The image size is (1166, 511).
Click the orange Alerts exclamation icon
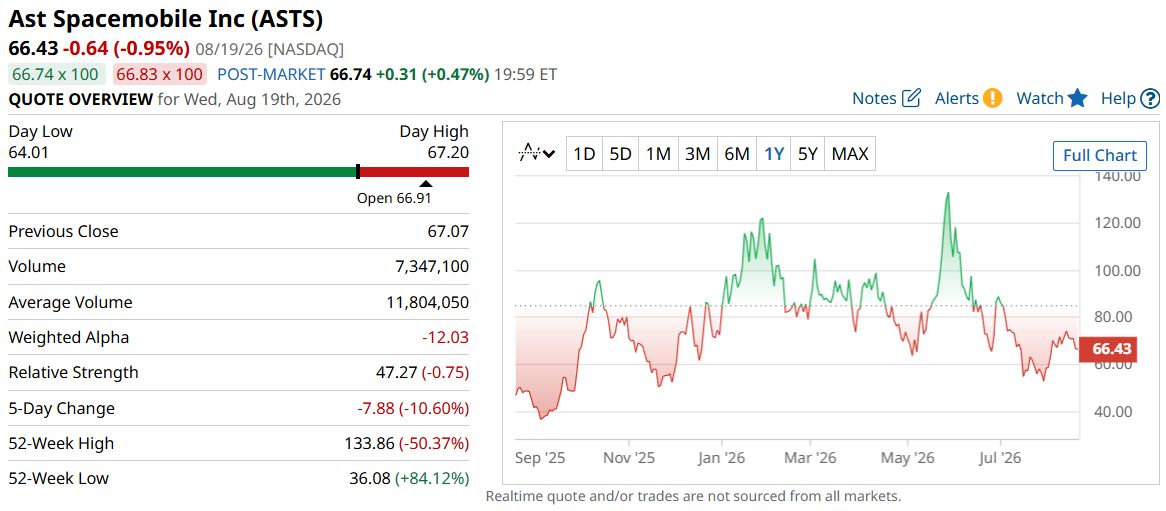(992, 98)
